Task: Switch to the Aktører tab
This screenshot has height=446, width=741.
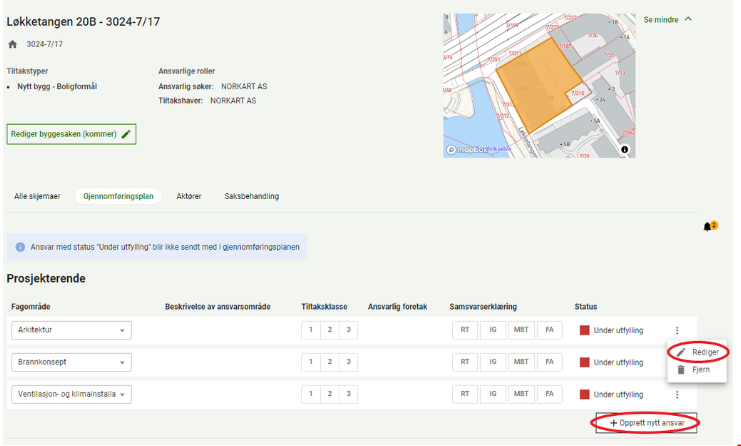Action: pyautogui.click(x=189, y=196)
